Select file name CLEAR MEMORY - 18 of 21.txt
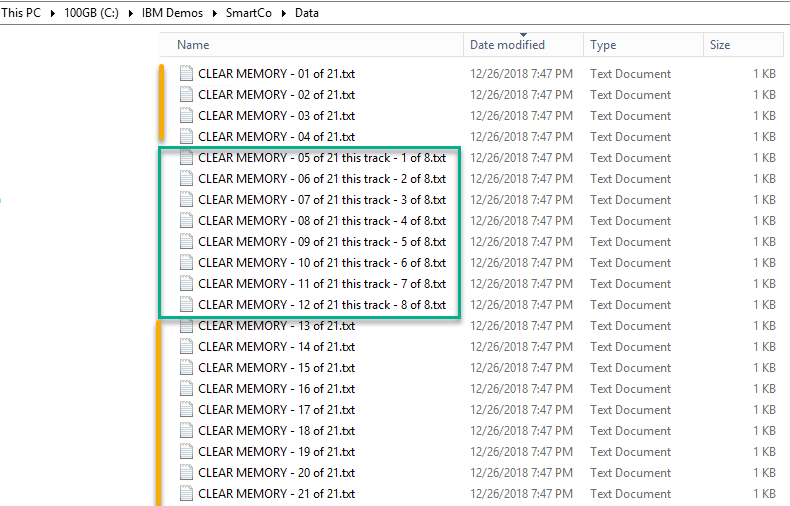The width and height of the screenshot is (790, 506). (x=276, y=431)
